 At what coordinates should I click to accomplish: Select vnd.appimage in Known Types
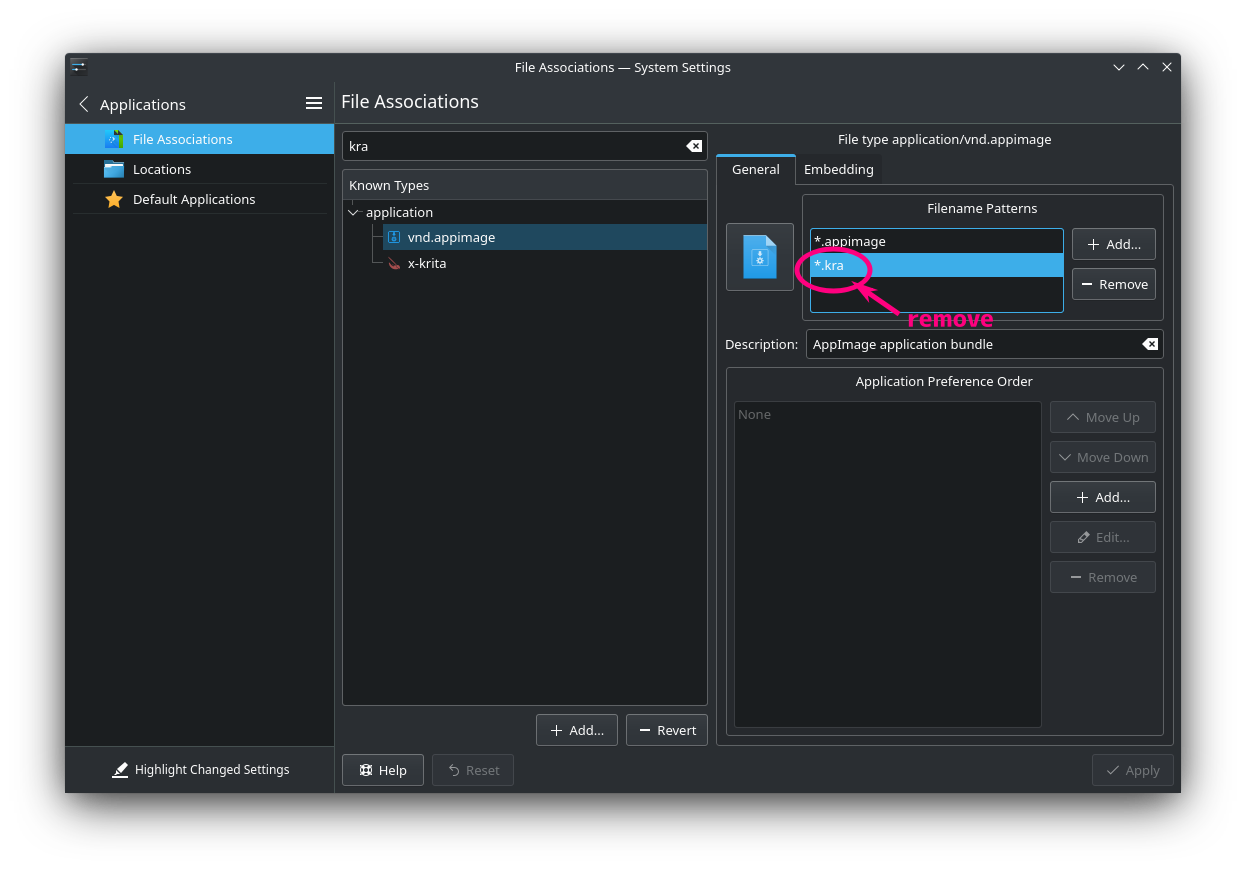click(x=451, y=237)
